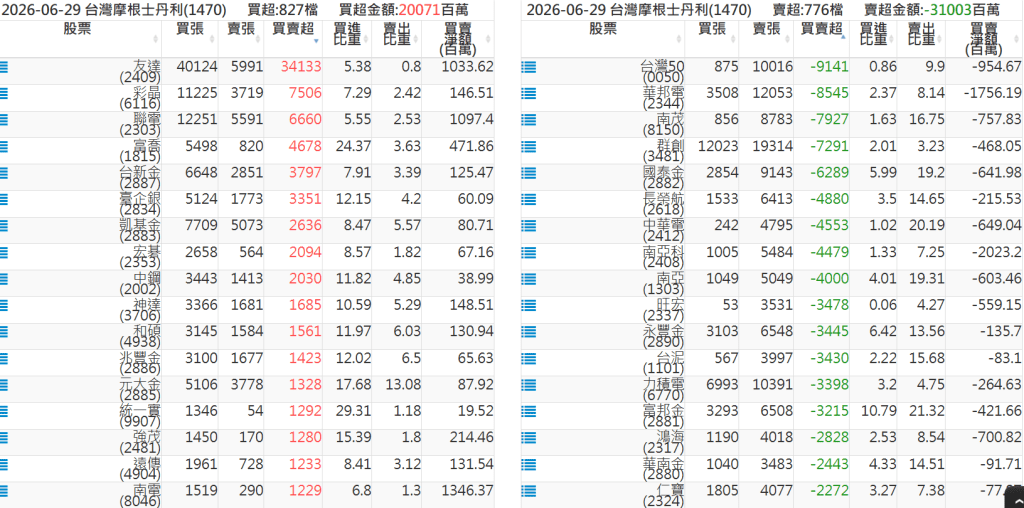The image size is (1024, 508).
Task: Sort right table by 買賣超 column
Action: (x=821, y=39)
